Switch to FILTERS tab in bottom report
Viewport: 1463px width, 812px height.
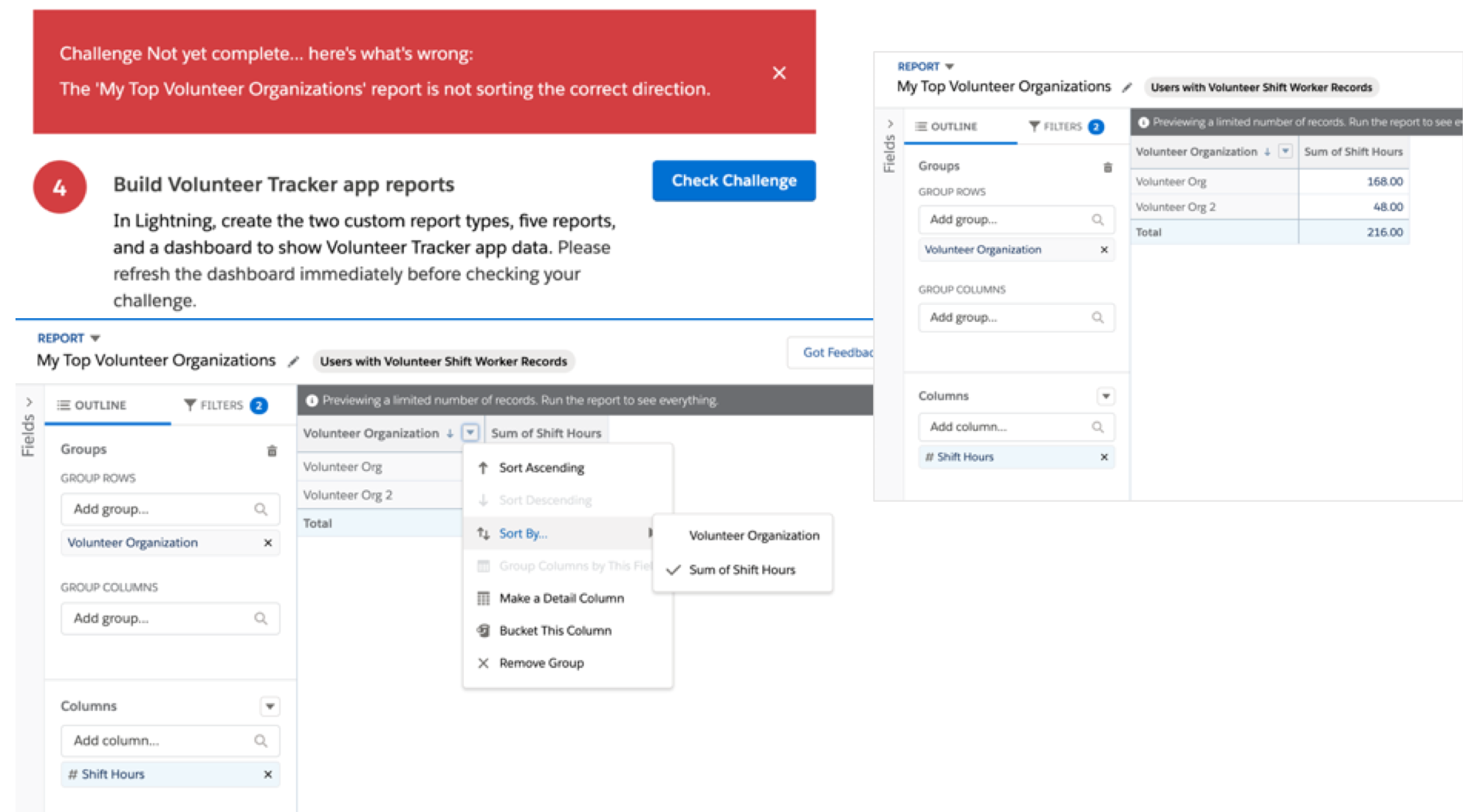click(x=224, y=405)
